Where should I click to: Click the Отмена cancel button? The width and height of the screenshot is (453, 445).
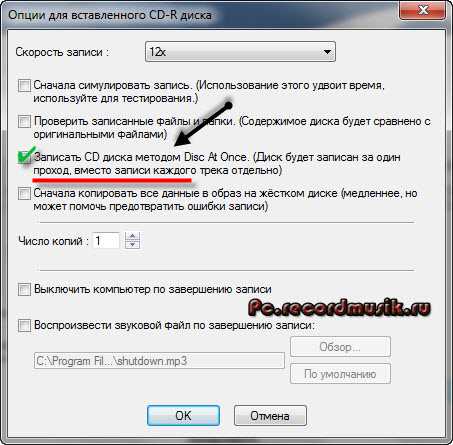tap(270, 416)
